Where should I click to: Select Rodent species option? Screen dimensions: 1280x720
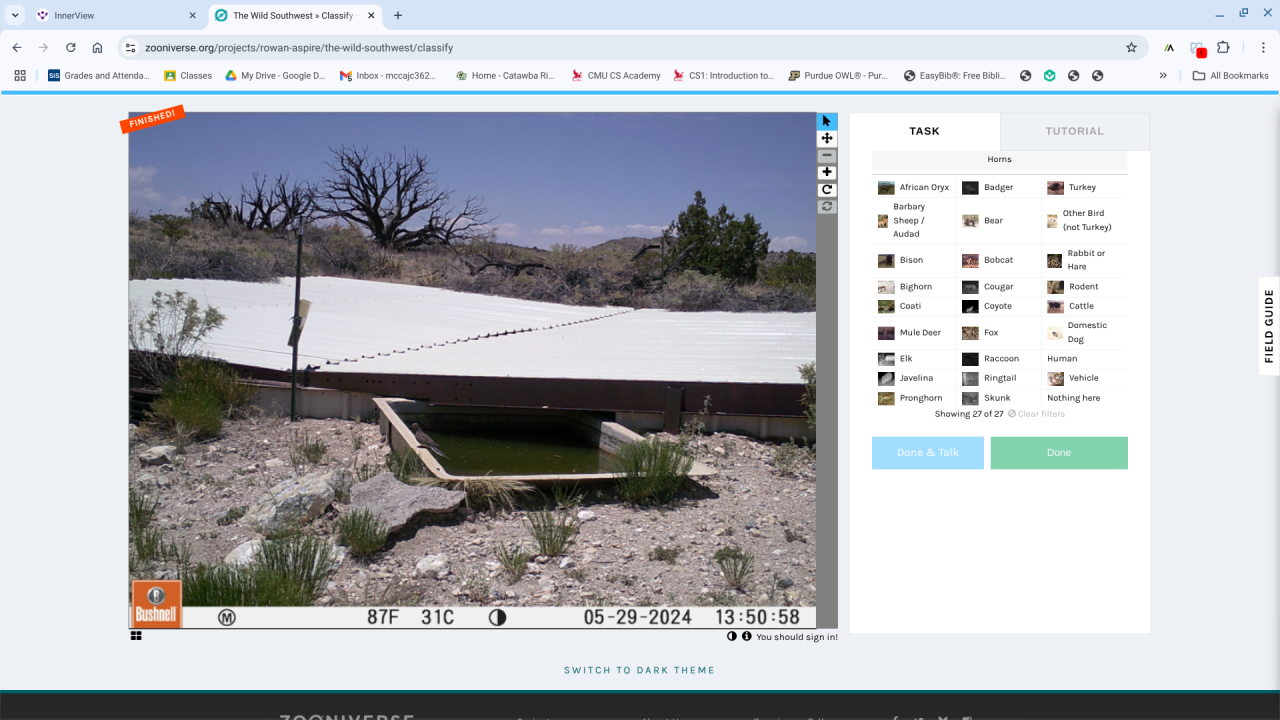1084,287
